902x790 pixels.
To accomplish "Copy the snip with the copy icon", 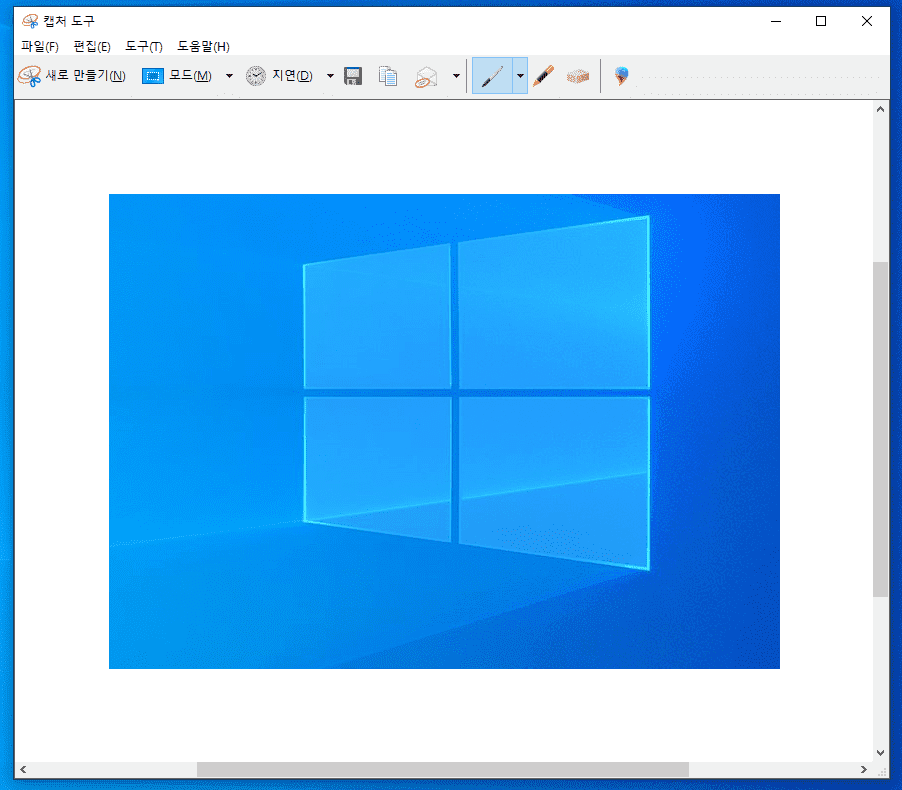I will coord(388,75).
